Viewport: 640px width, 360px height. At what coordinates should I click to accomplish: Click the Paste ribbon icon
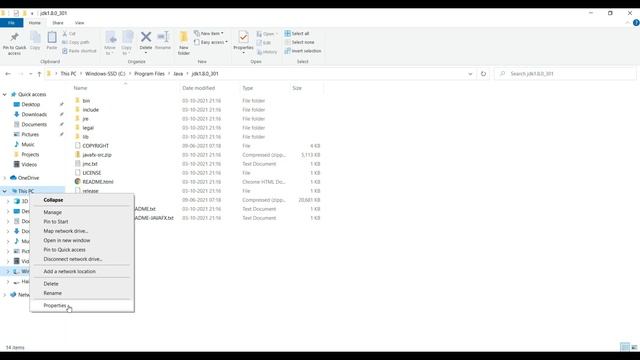pos(52,41)
